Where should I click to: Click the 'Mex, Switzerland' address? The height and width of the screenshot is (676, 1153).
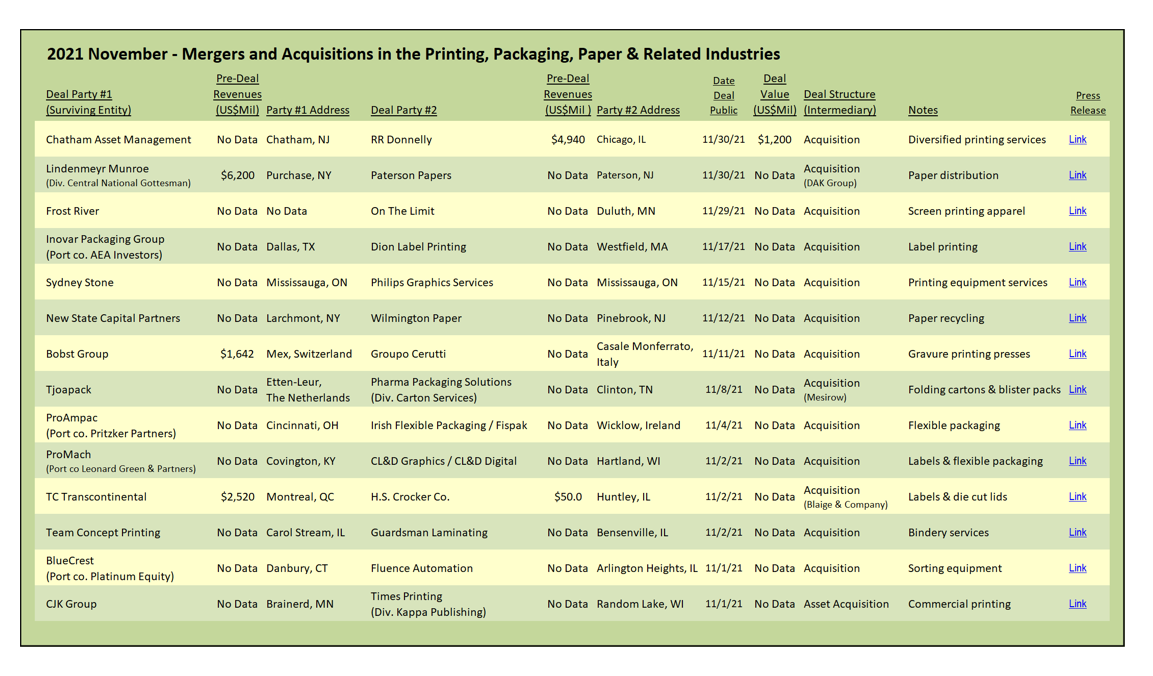pos(309,354)
